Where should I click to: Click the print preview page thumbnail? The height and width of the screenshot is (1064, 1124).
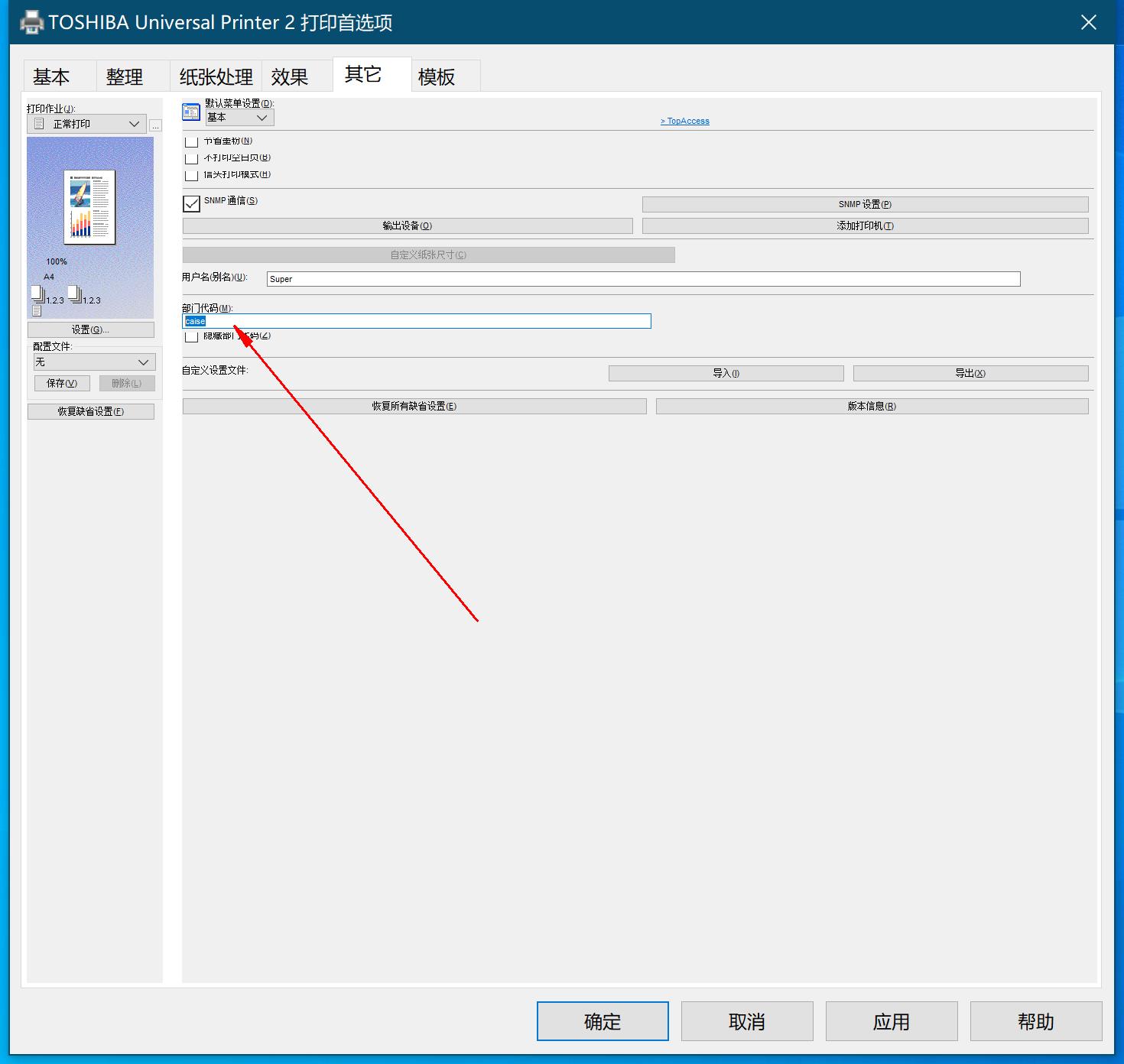coord(89,207)
